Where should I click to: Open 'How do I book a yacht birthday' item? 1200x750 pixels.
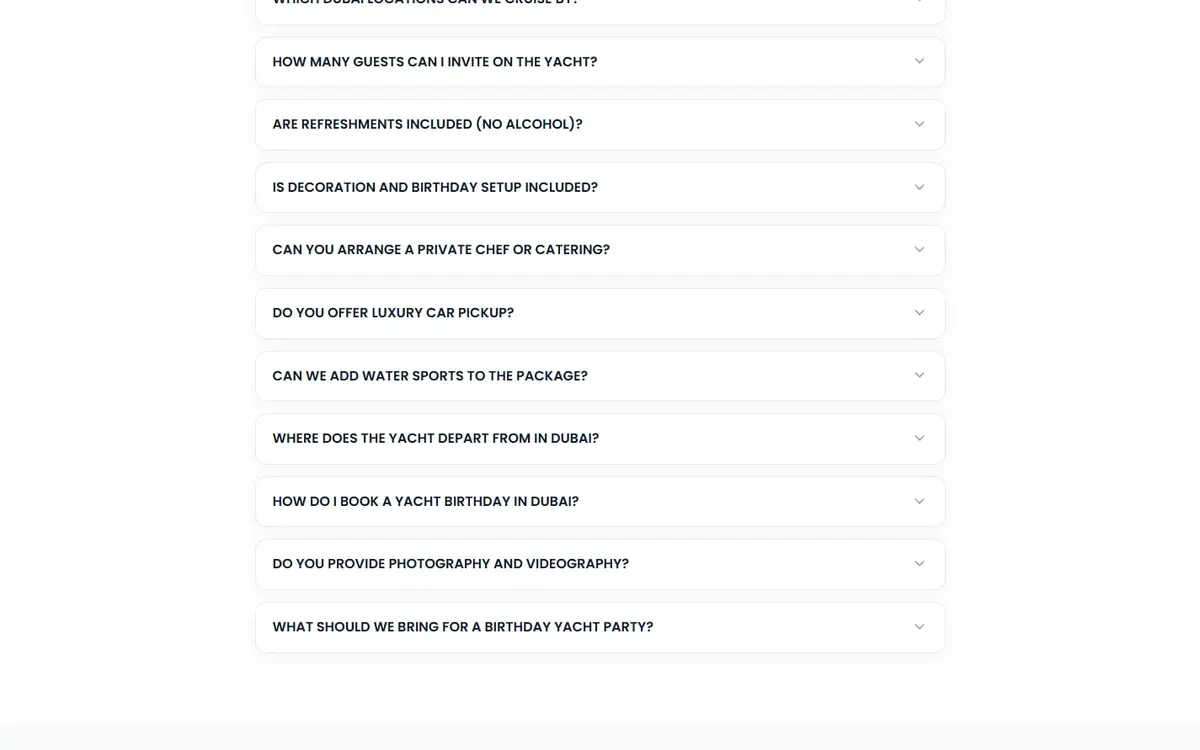[x=600, y=501]
